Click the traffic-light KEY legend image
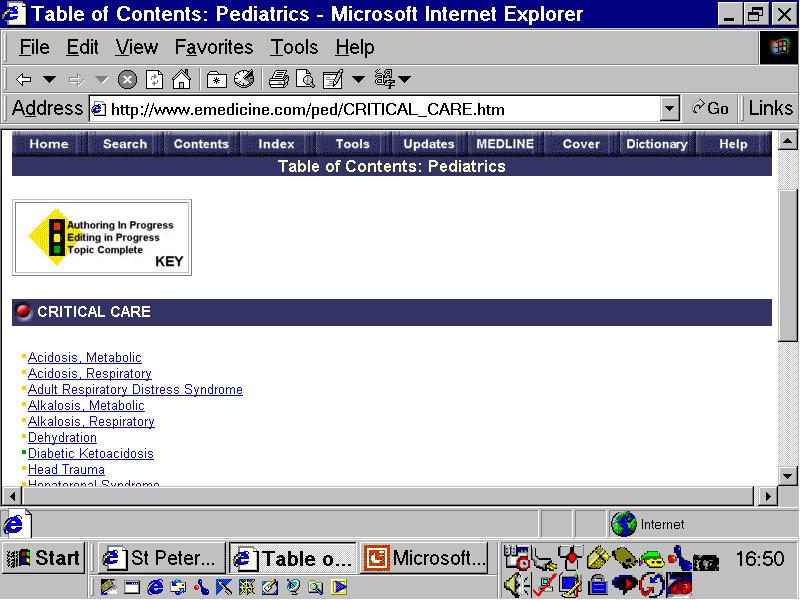 pyautogui.click(x=102, y=238)
